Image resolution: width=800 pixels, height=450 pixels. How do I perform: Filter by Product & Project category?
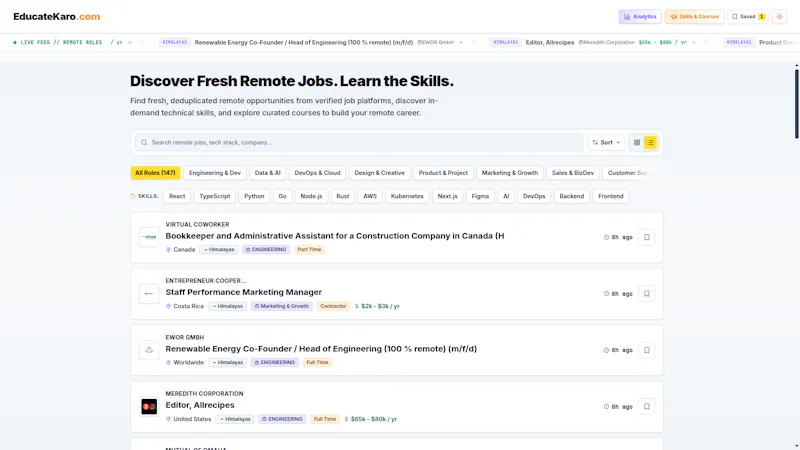(x=443, y=173)
